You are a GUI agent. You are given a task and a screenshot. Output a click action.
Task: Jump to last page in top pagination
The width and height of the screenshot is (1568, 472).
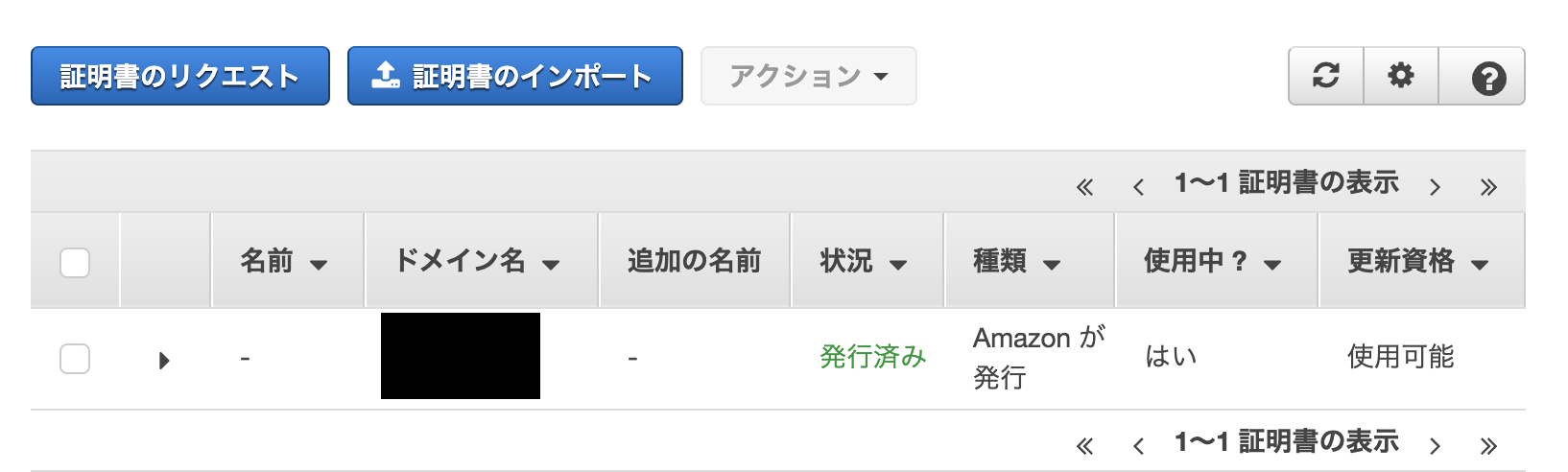tap(1488, 187)
